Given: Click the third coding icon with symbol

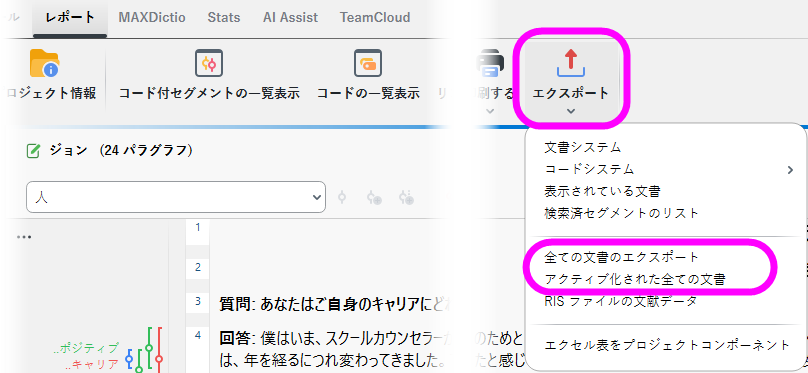Looking at the screenshot, I should (x=407, y=197).
